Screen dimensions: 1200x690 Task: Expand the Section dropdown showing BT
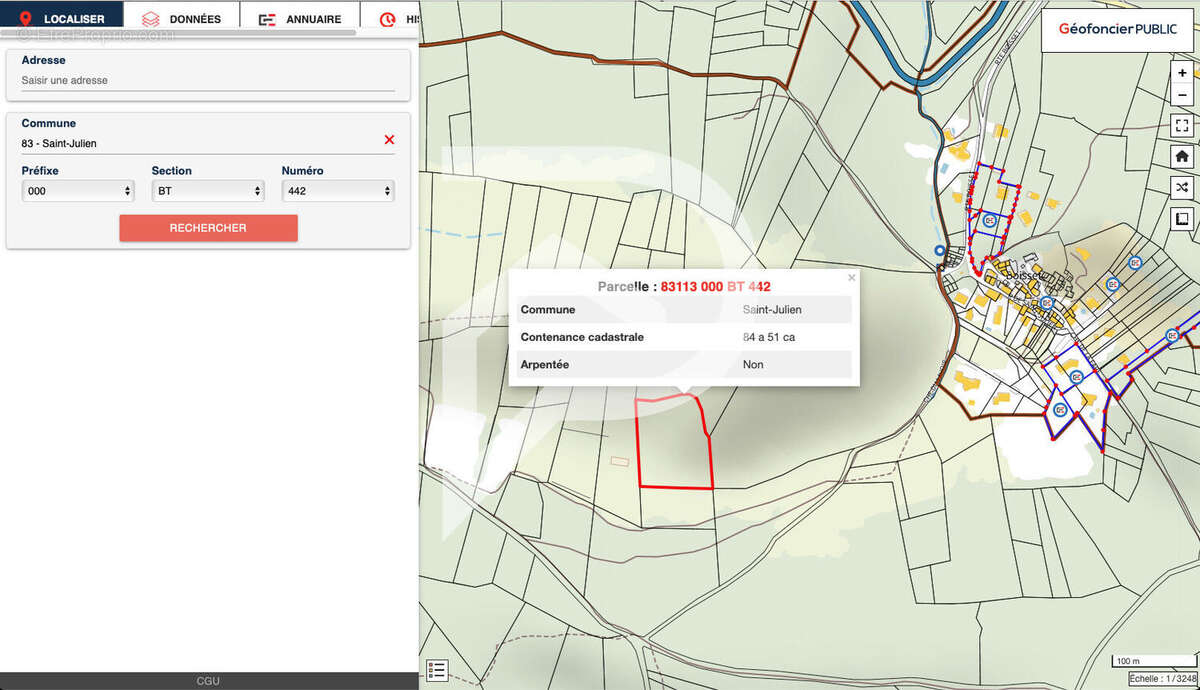point(208,191)
